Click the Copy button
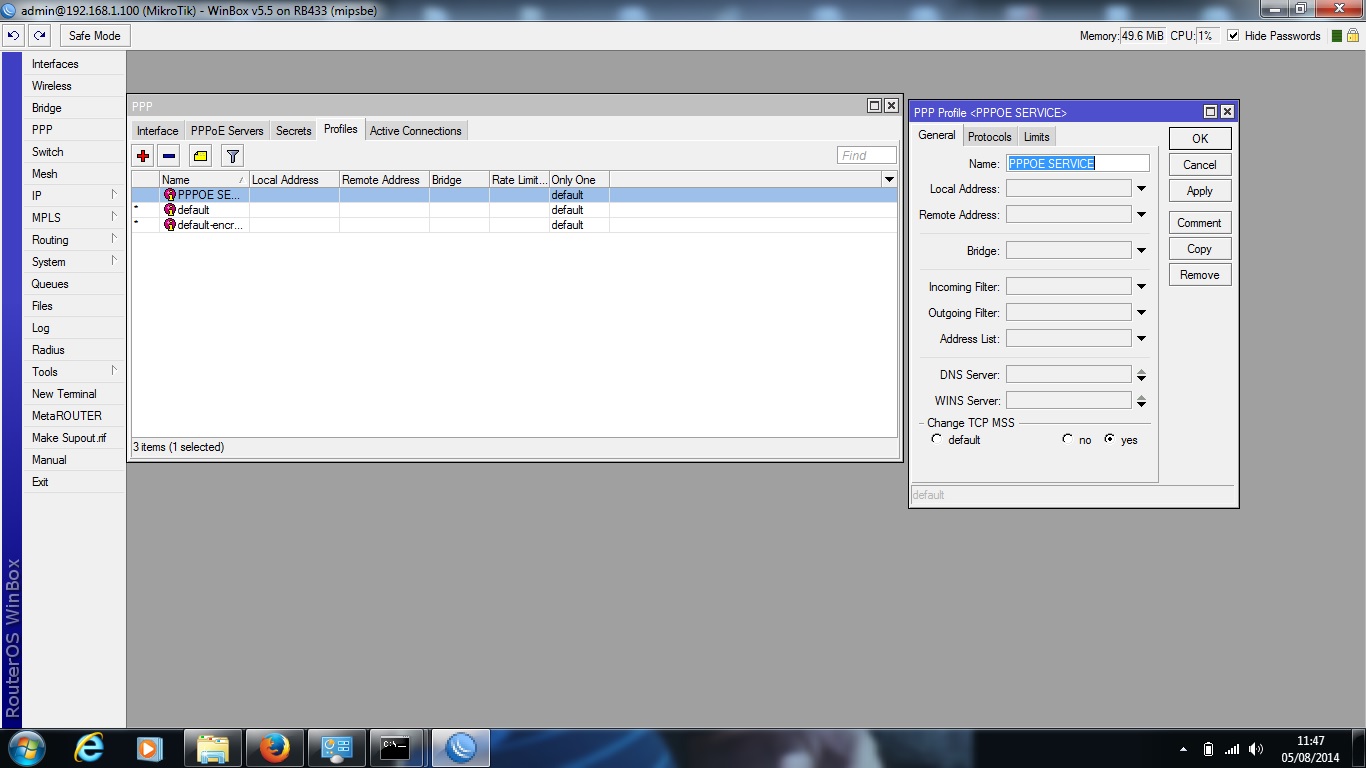This screenshot has width=1366, height=768. point(1200,249)
